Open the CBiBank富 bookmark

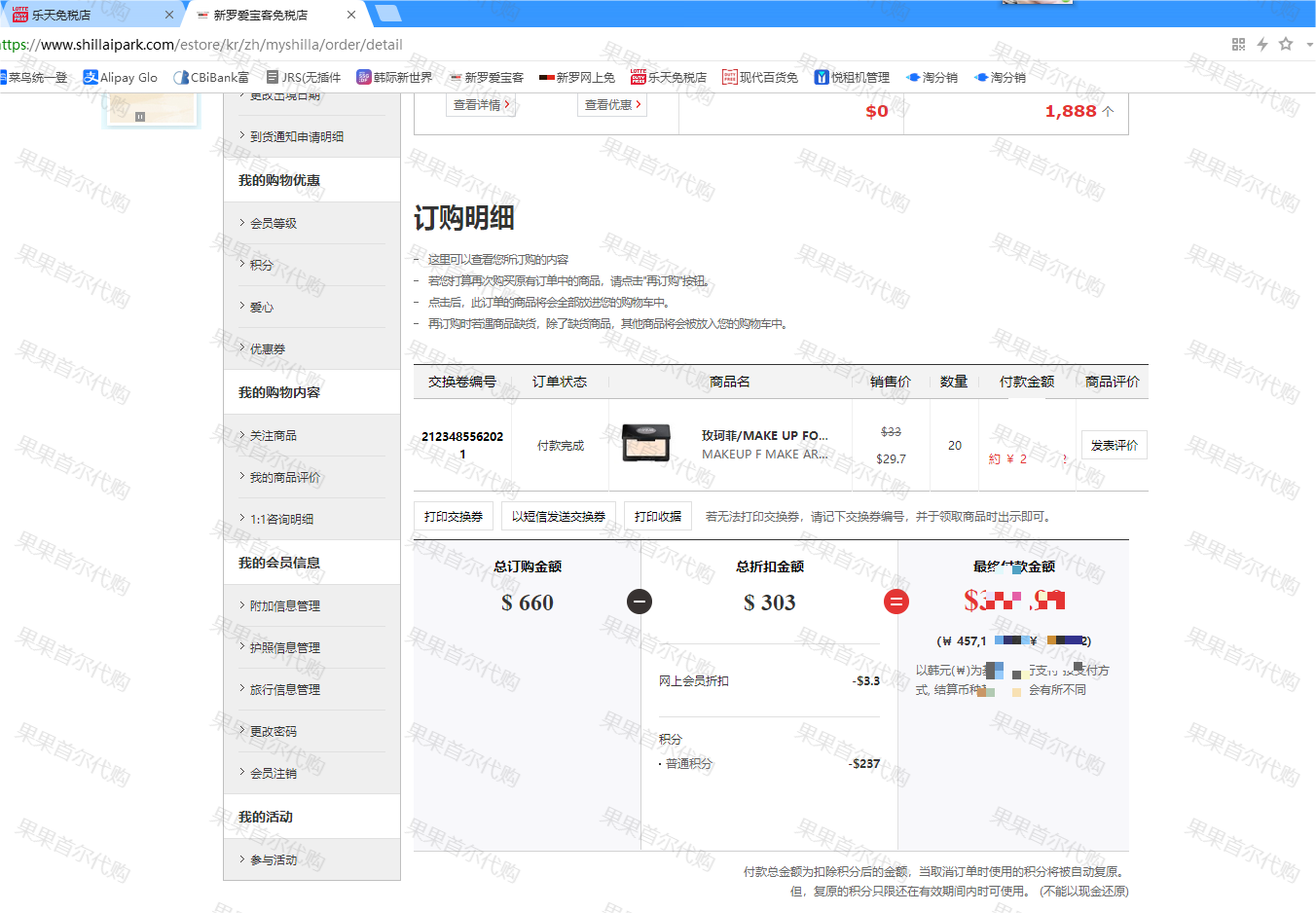pos(211,77)
